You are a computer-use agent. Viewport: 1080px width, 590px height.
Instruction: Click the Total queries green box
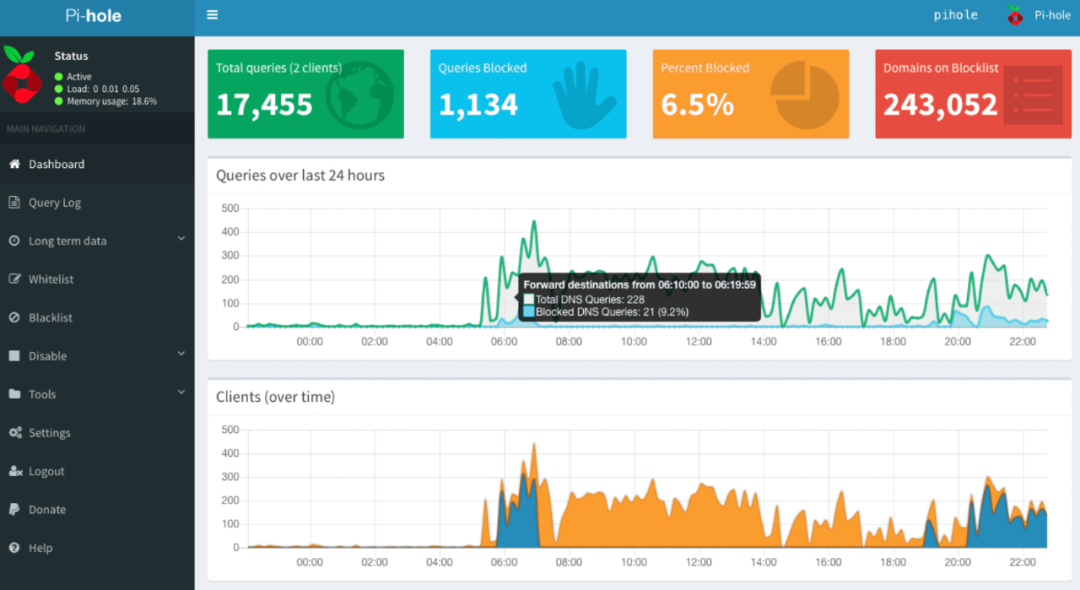[306, 94]
